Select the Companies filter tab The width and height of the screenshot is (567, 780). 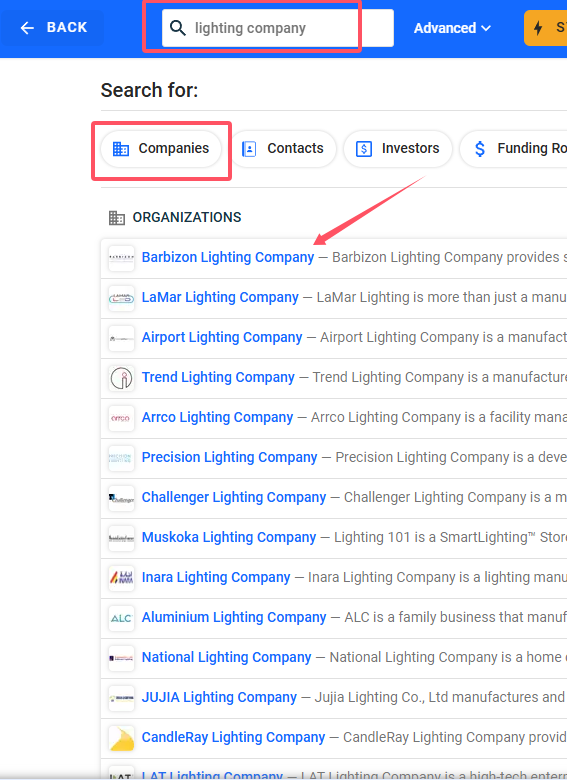(x=161, y=149)
